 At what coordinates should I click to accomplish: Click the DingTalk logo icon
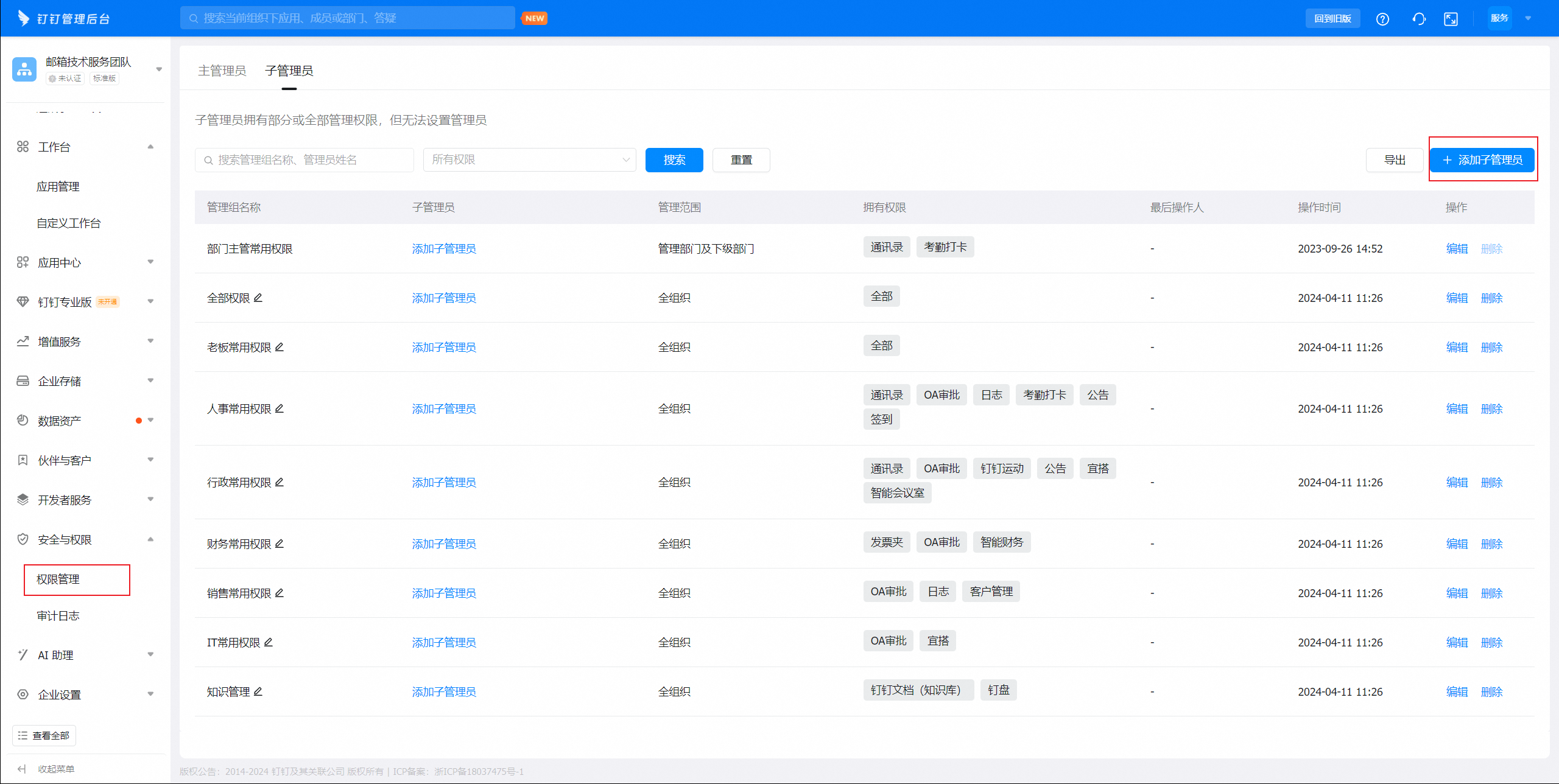tap(23, 18)
